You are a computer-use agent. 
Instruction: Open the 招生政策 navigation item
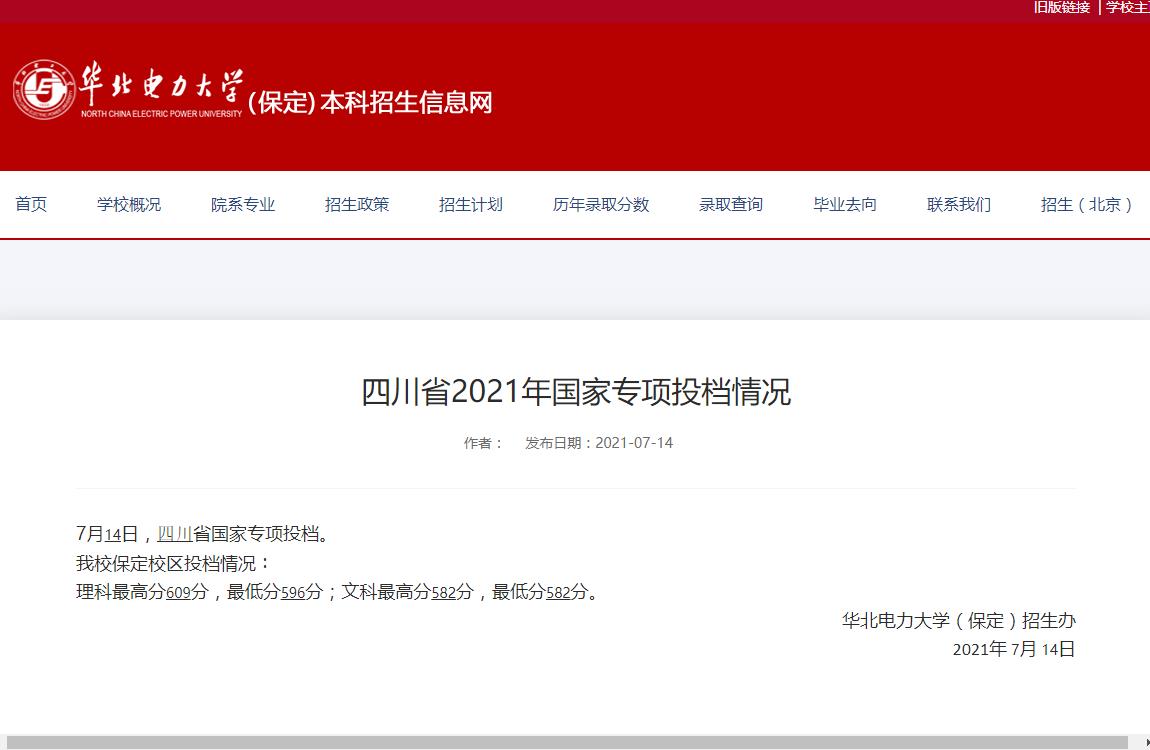pos(357,205)
